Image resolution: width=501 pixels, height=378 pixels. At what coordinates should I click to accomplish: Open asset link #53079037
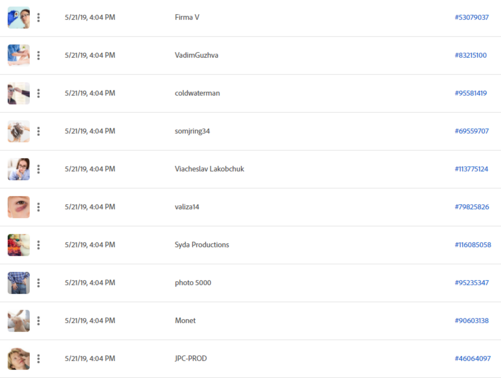[472, 17]
